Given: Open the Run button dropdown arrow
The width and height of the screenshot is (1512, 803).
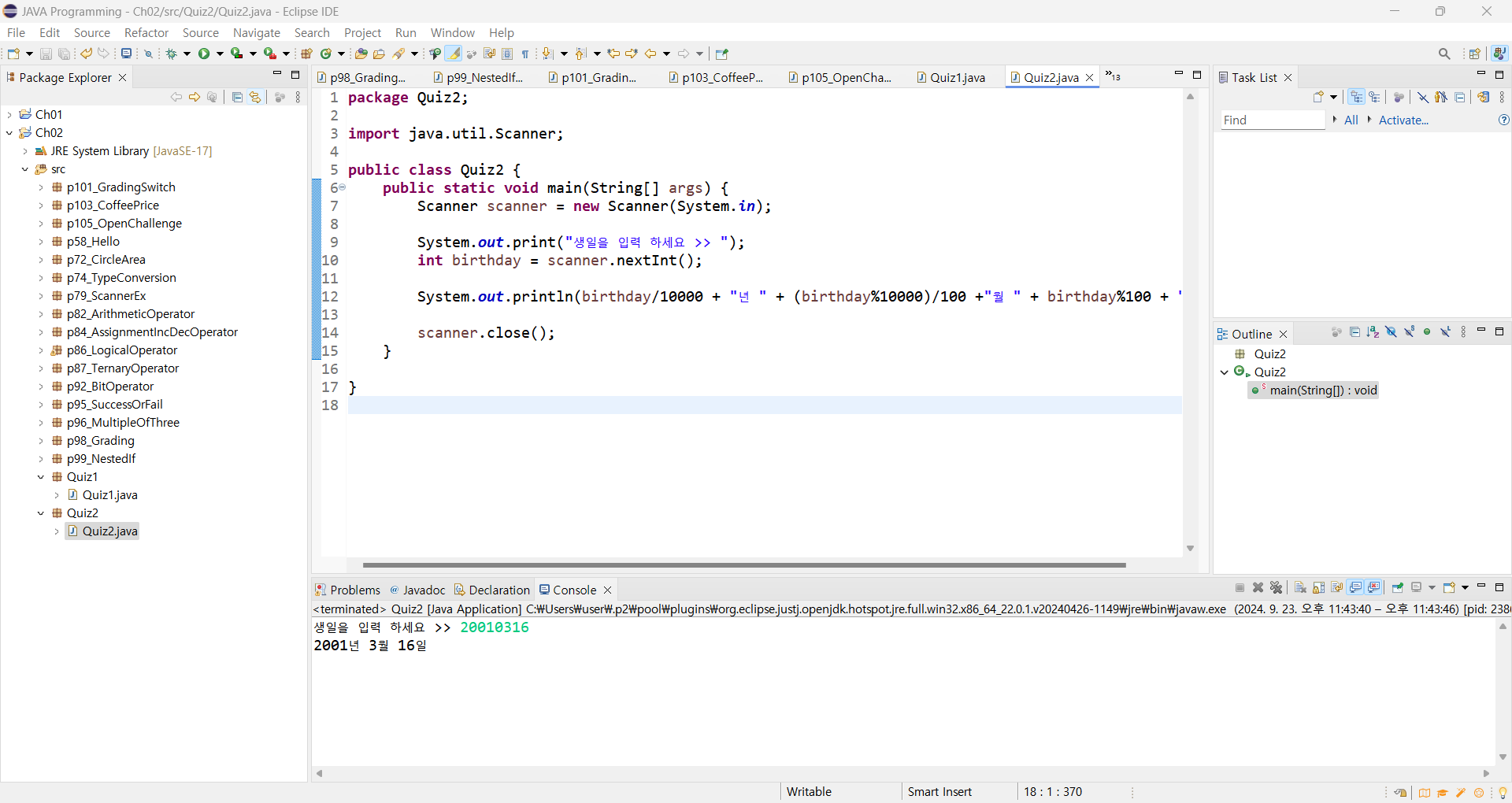Looking at the screenshot, I should tap(220, 54).
